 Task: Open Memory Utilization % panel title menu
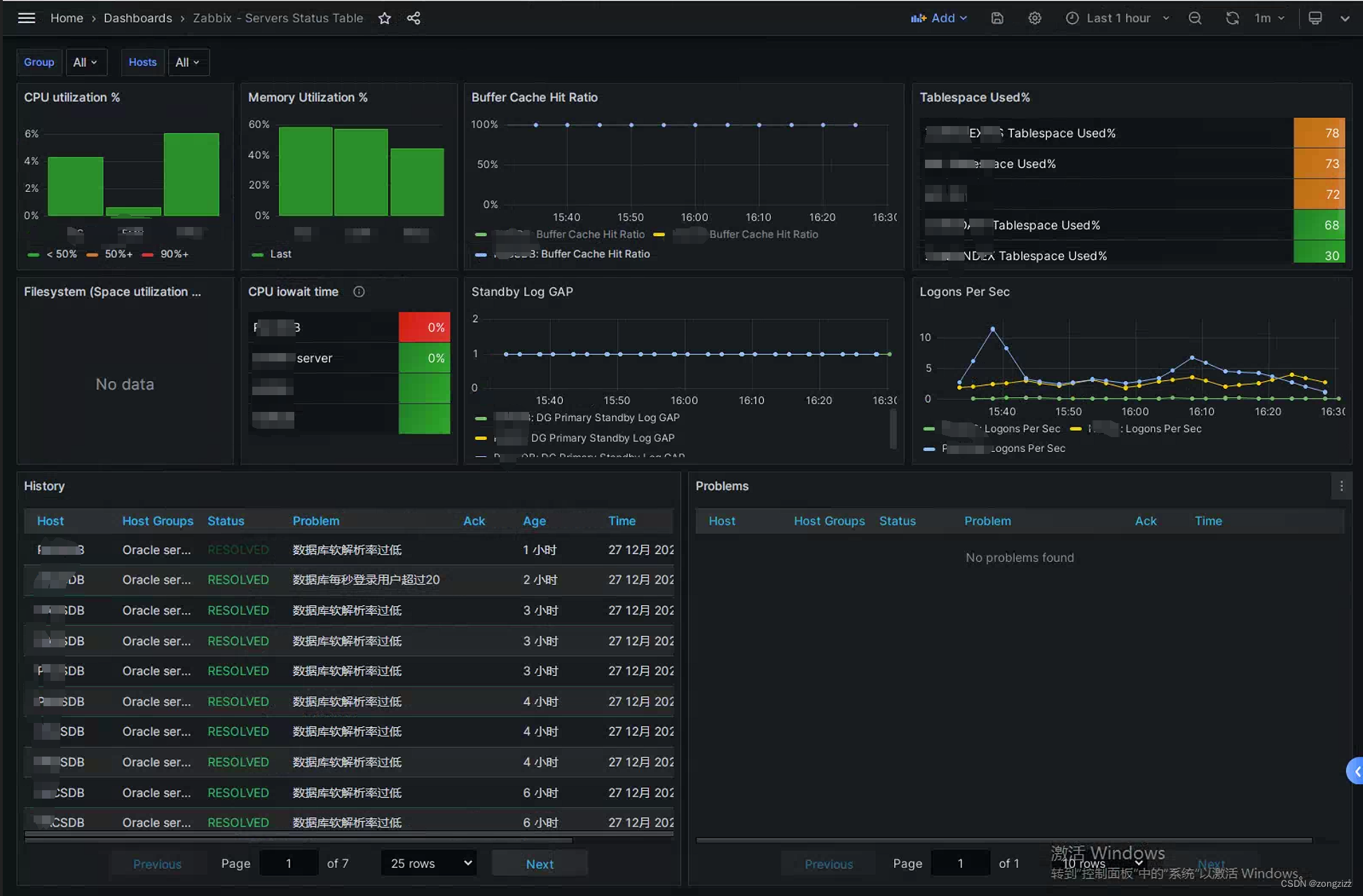(x=308, y=97)
